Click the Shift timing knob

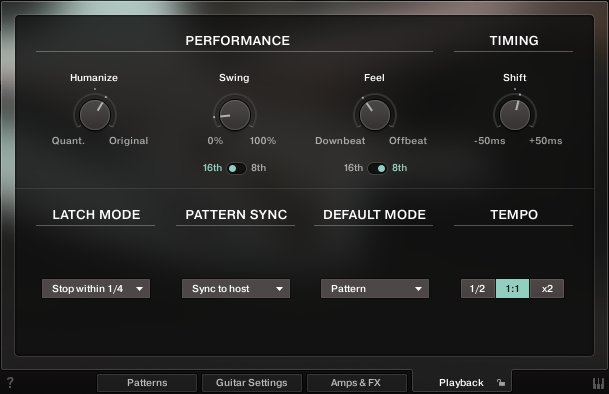[515, 114]
